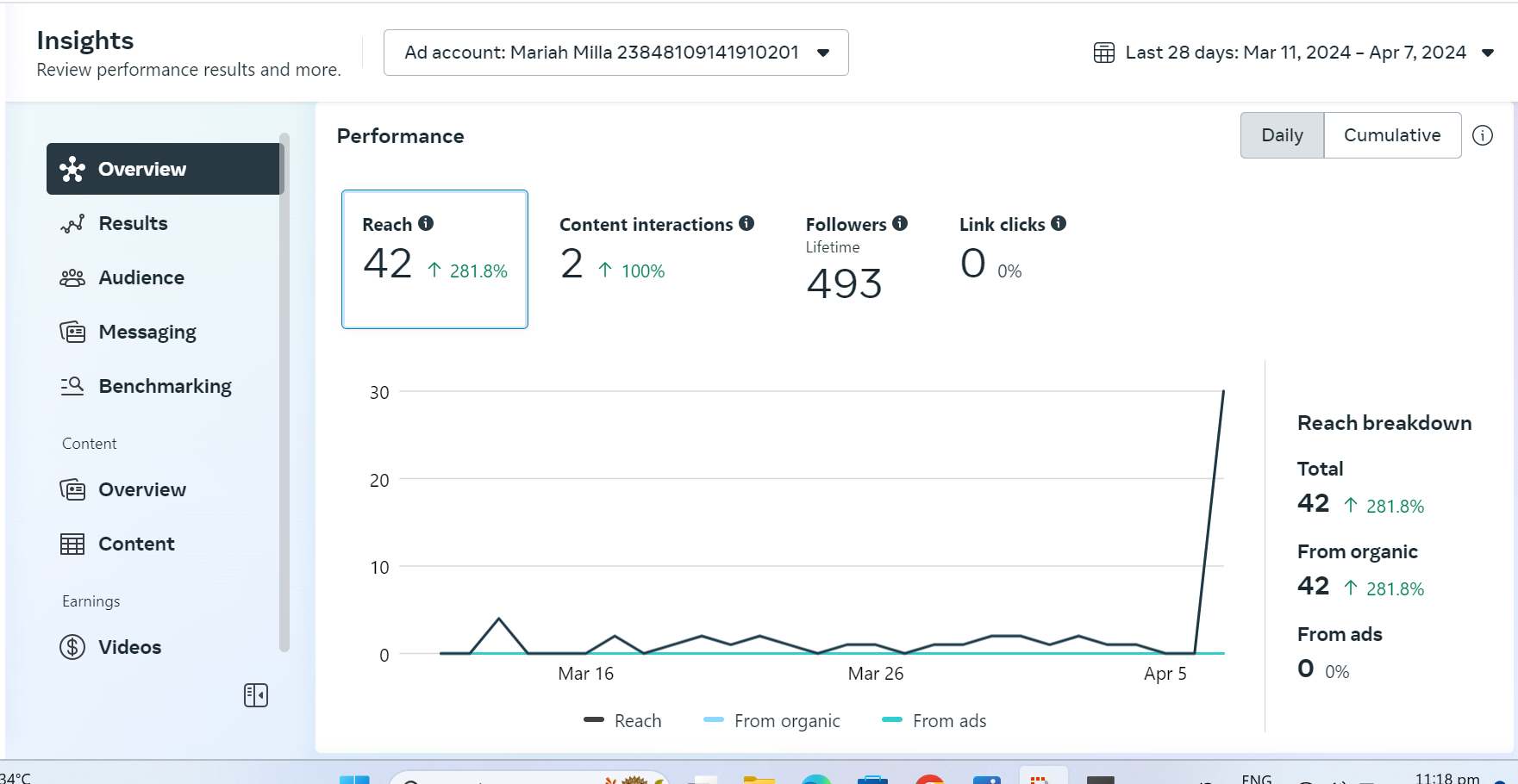Viewport: 1518px width, 784px height.
Task: Switch the chart to Daily view
Action: coord(1282,135)
